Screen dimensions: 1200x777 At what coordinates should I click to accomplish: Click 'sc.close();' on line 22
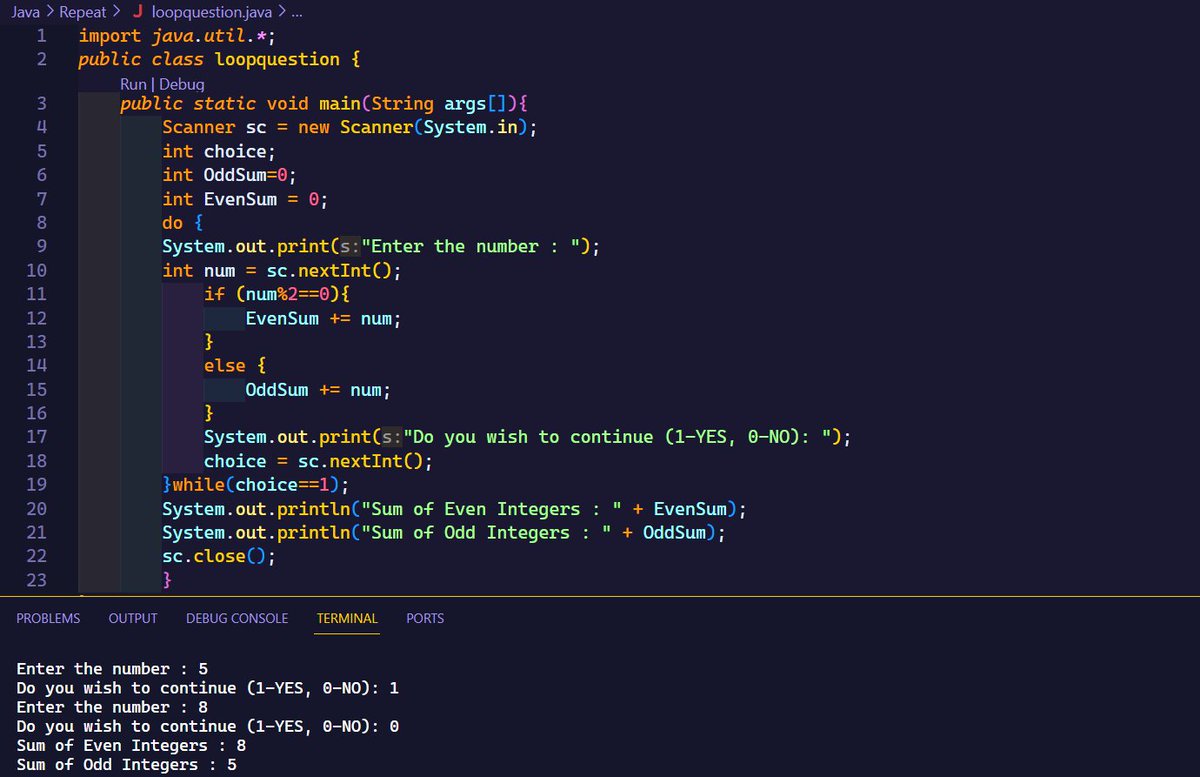219,556
